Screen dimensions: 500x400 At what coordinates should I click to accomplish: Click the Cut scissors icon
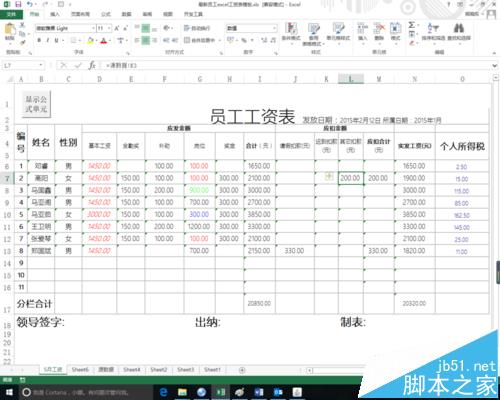pyautogui.click(x=22, y=25)
